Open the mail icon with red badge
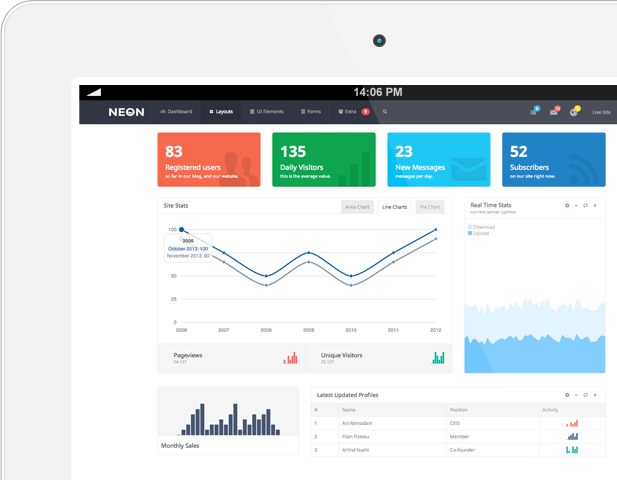Image resolution: width=617 pixels, height=480 pixels. point(554,111)
